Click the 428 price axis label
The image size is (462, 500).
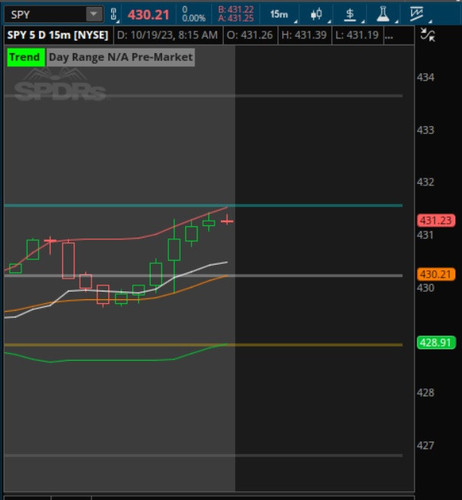coord(426,392)
